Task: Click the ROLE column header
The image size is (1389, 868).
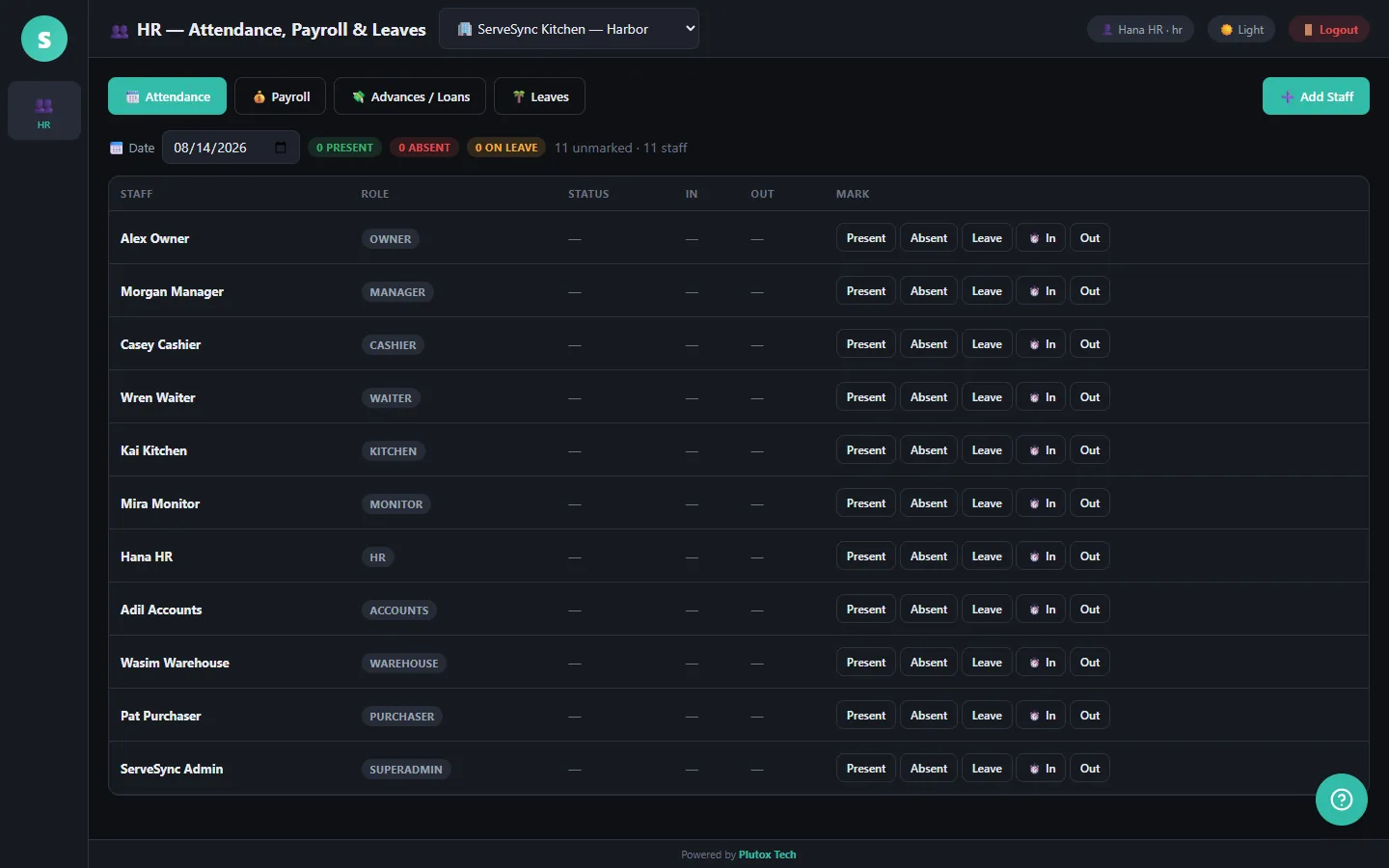Action: 374,194
